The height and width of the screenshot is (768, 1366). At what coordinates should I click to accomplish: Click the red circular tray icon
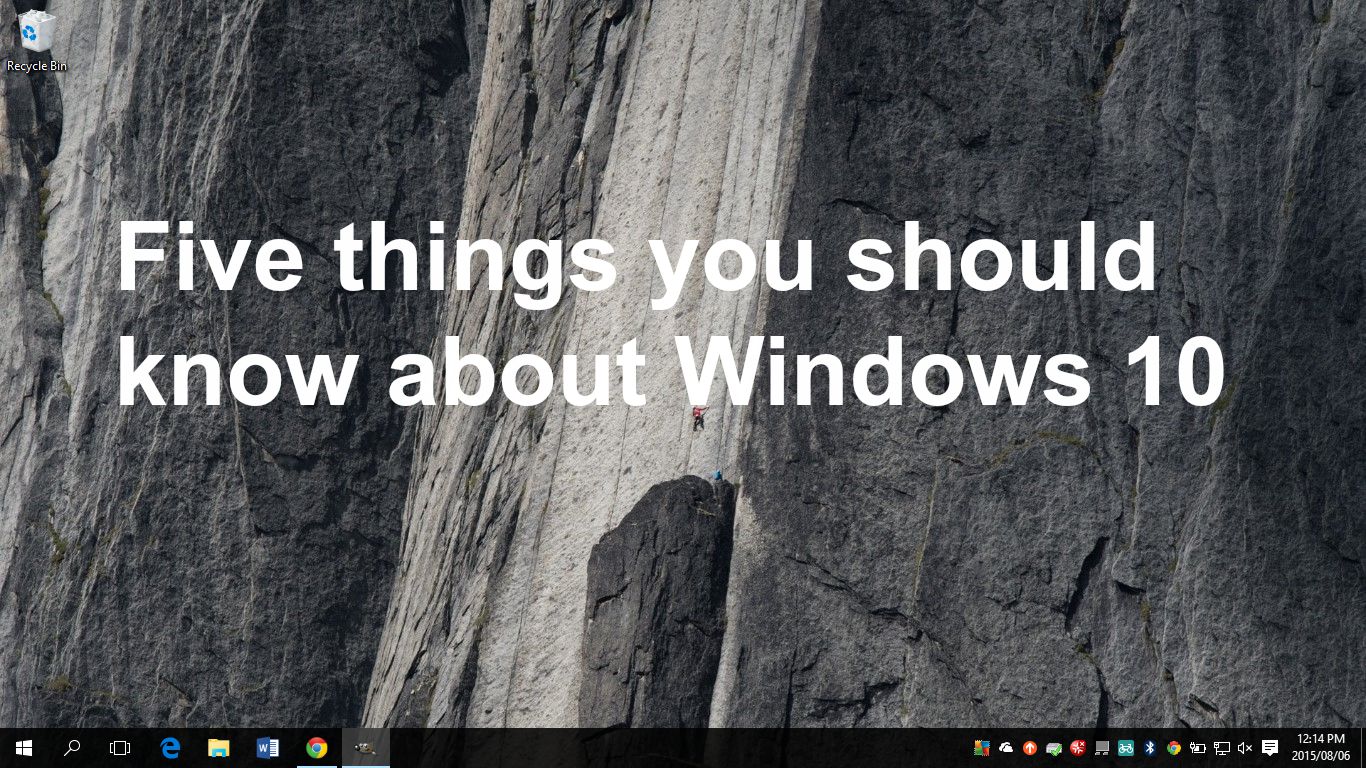tap(1078, 748)
